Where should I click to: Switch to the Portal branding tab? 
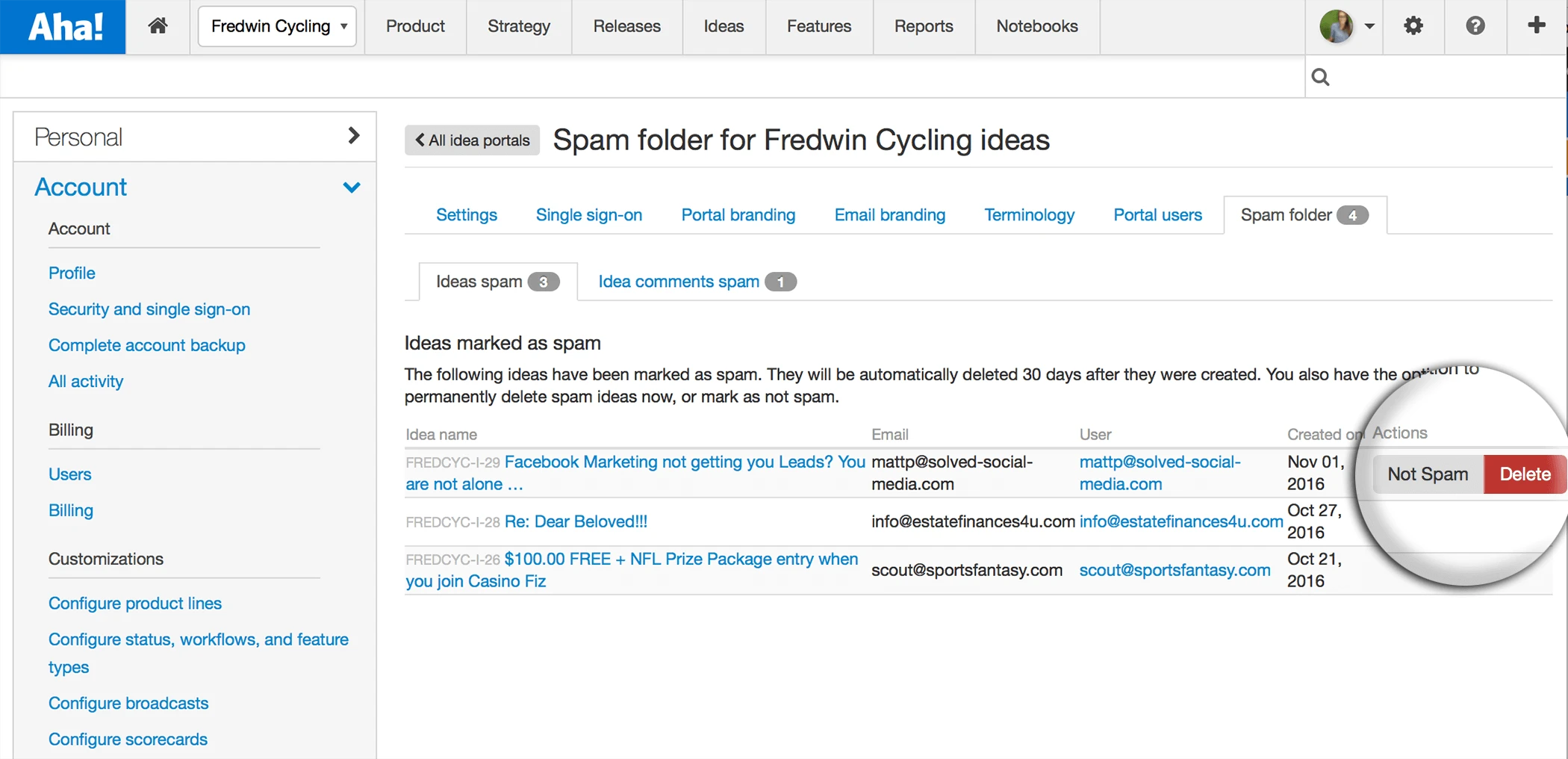(x=738, y=215)
